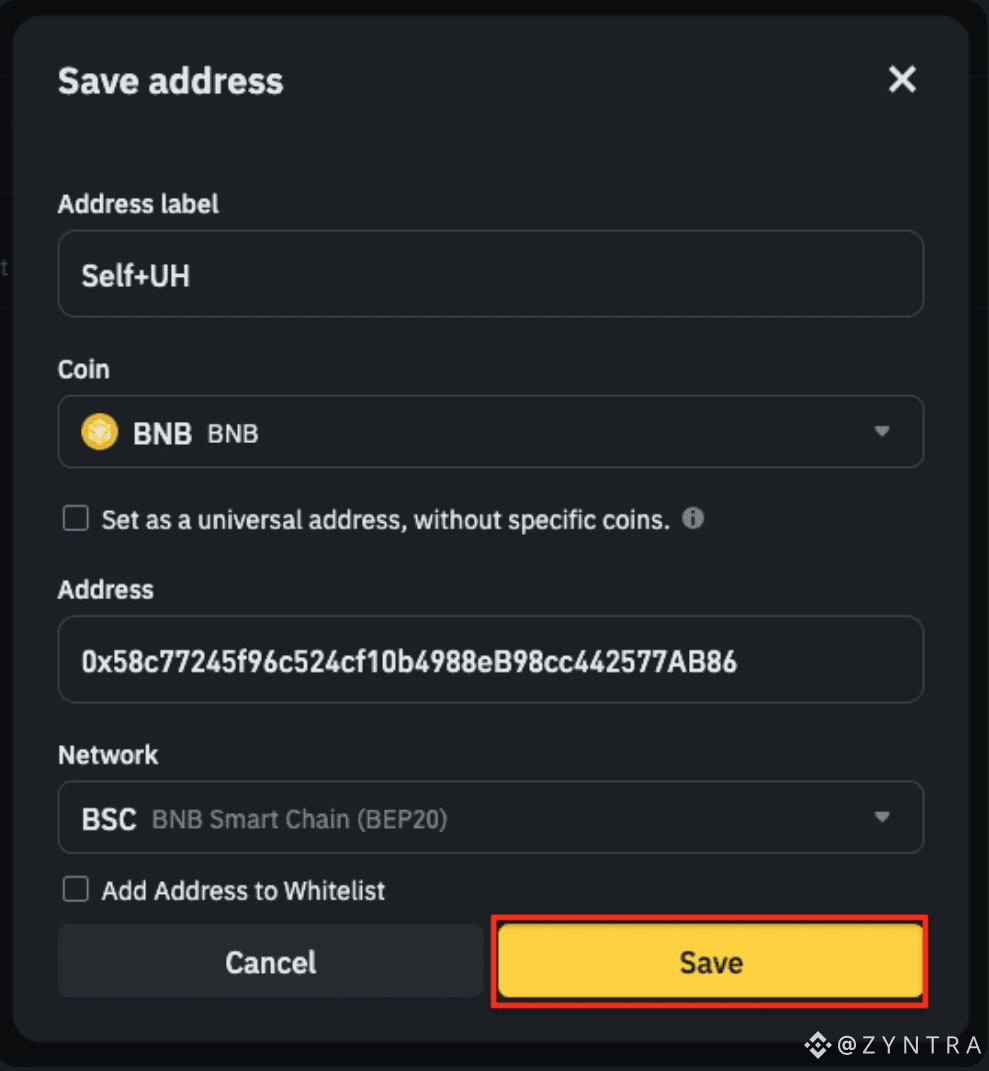The width and height of the screenshot is (989, 1071).
Task: Click the @ZYNTRA watermark text
Action: [910, 1044]
